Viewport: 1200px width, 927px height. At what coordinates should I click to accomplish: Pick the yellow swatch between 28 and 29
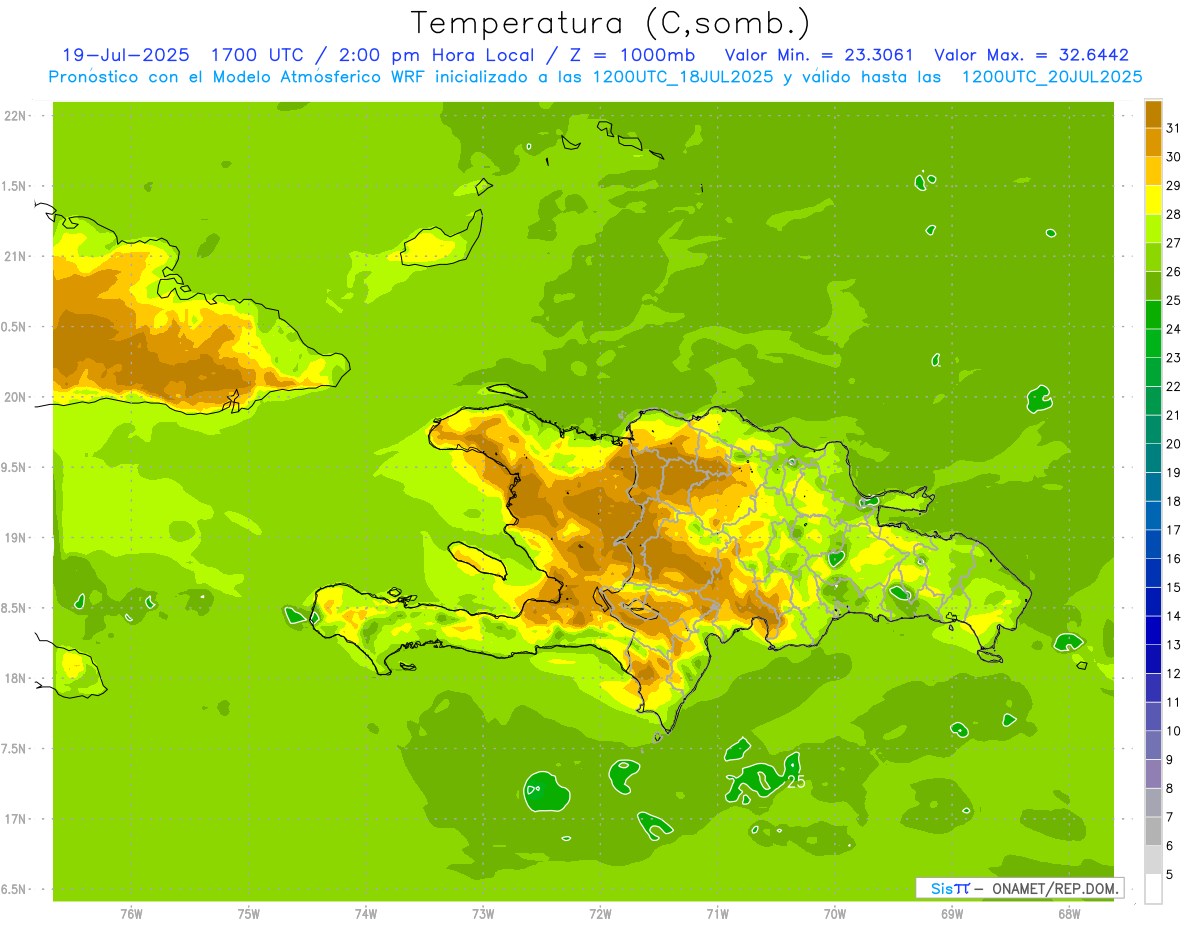(x=1153, y=200)
